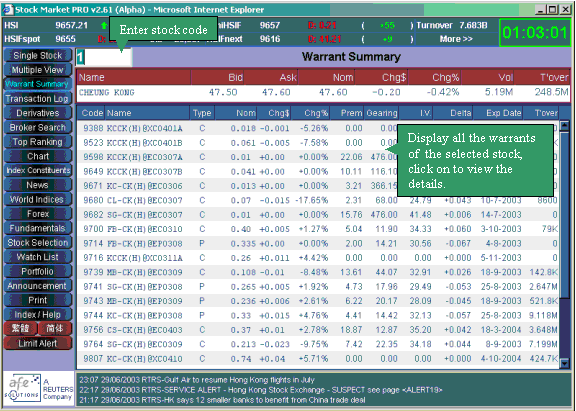Image resolution: width=576 pixels, height=411 pixels.
Task: Click the scrollbar down arrow
Action: coord(565,363)
